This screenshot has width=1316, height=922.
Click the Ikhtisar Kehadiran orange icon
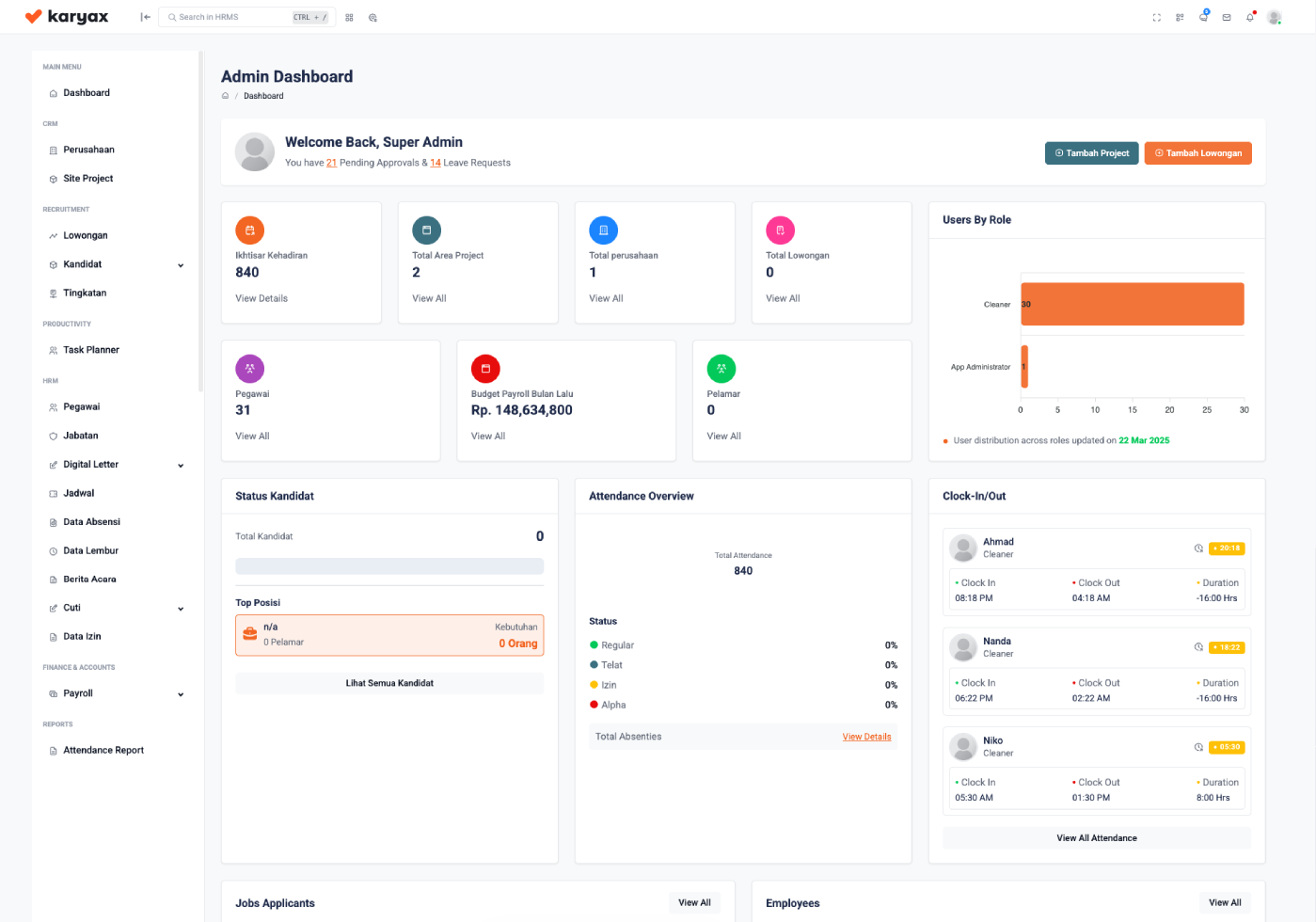tap(249, 229)
